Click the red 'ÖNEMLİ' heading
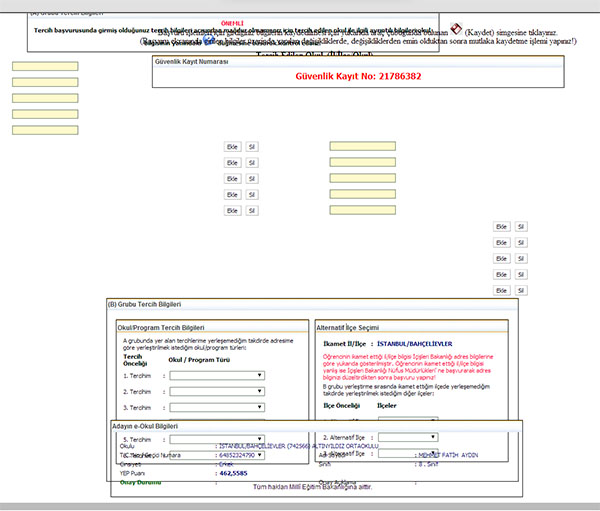This screenshot has height=511, width=600. (232, 23)
